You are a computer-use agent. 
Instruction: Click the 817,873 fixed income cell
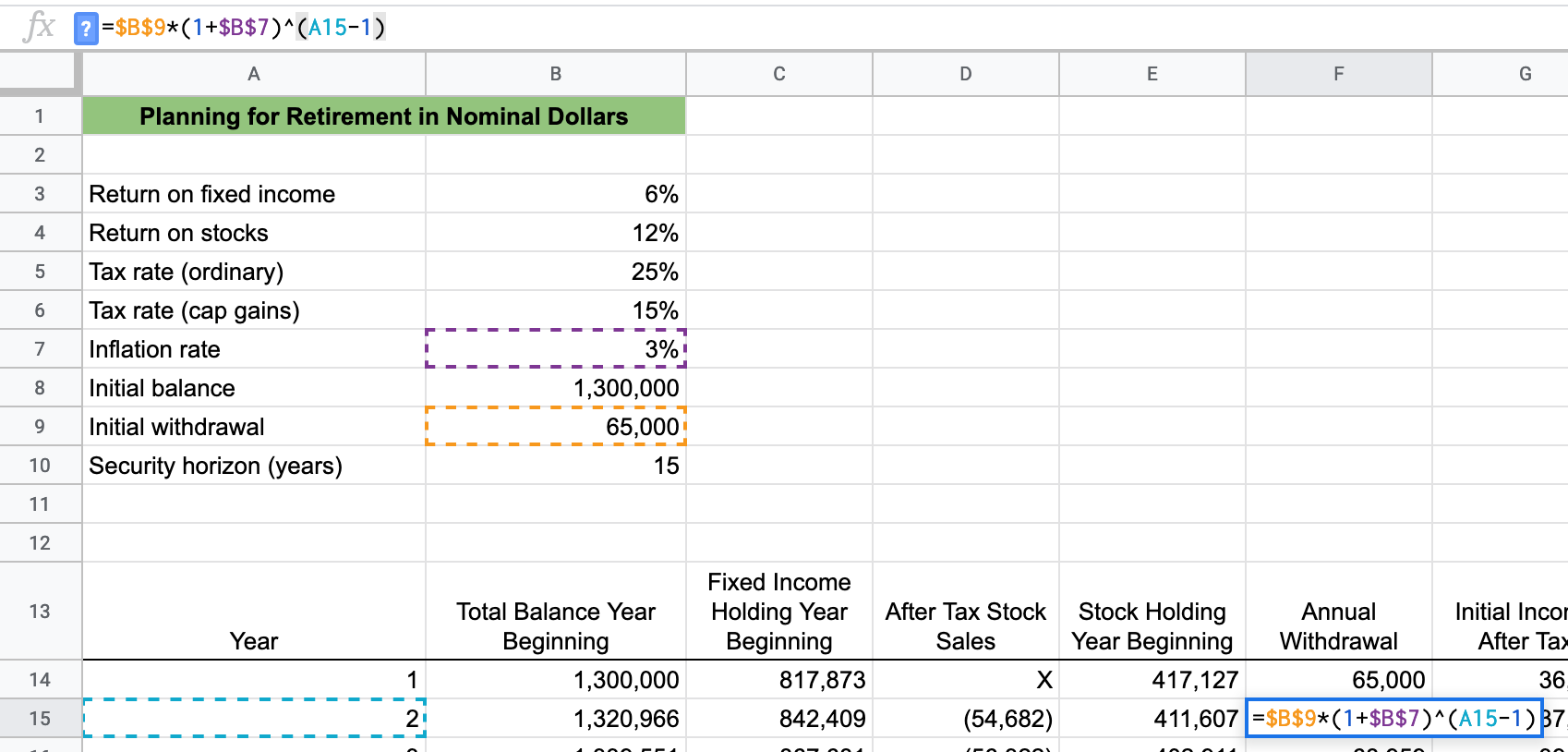[x=779, y=680]
